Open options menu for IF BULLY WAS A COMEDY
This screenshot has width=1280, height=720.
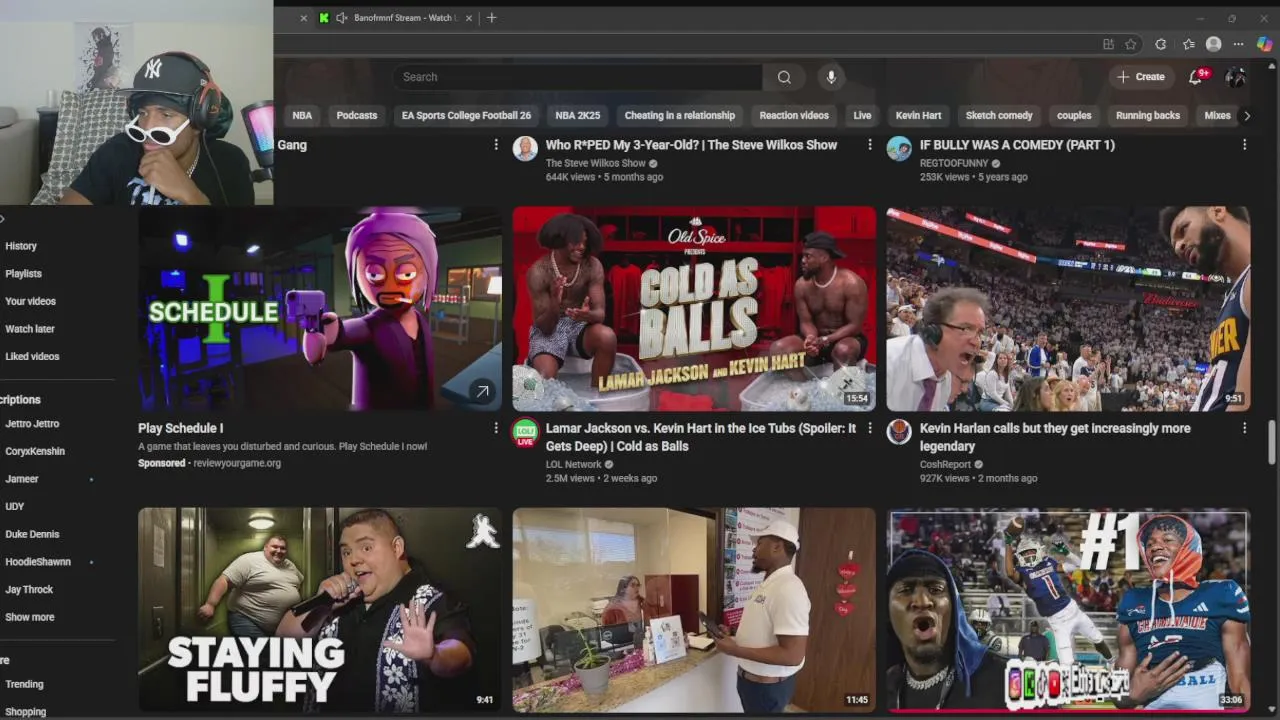click(1244, 145)
